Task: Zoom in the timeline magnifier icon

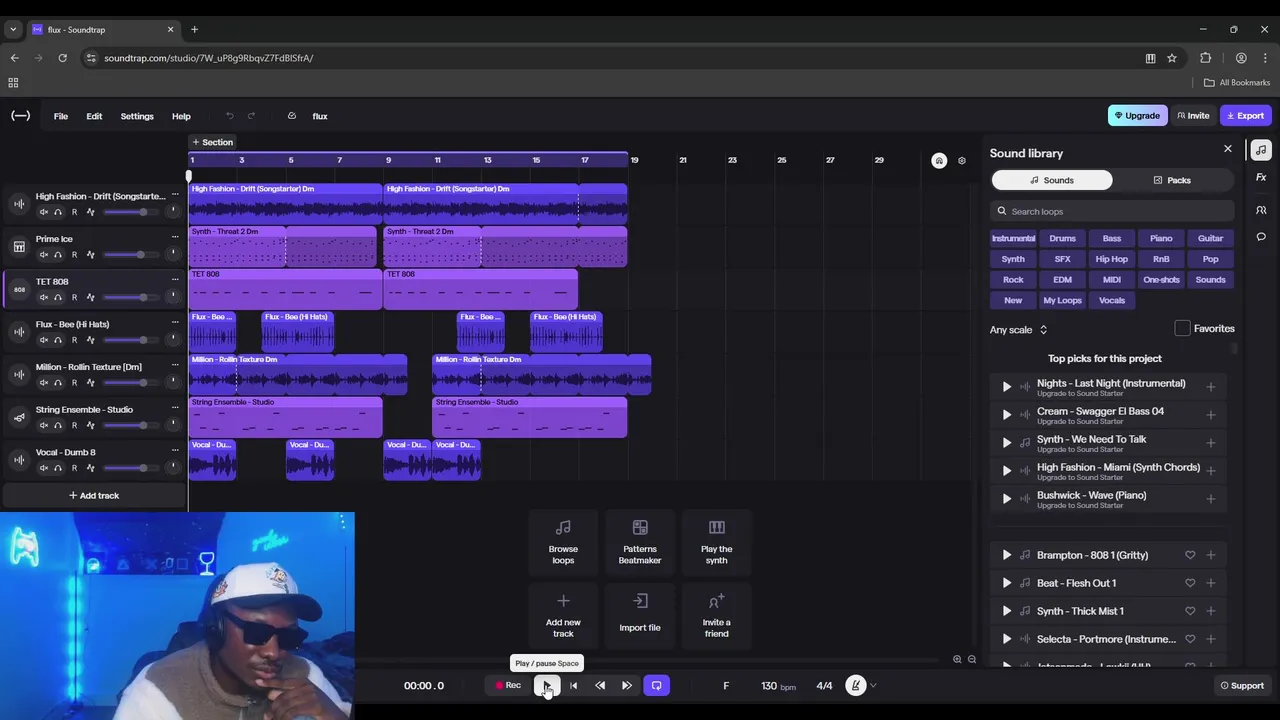Action: (957, 659)
